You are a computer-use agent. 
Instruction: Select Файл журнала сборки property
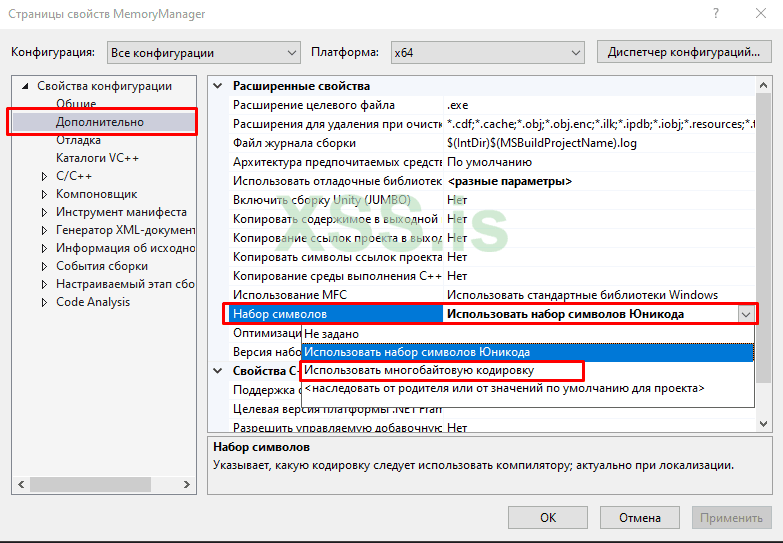(337, 143)
